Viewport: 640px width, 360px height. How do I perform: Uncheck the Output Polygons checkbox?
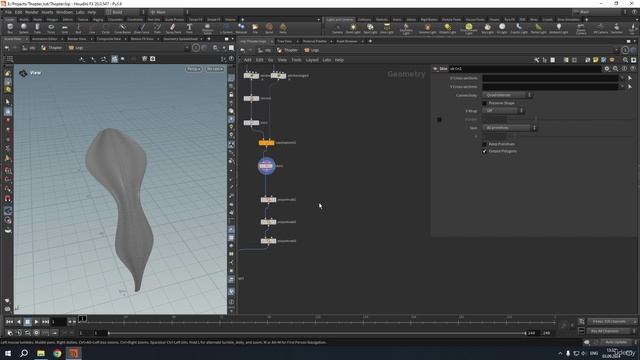484,151
